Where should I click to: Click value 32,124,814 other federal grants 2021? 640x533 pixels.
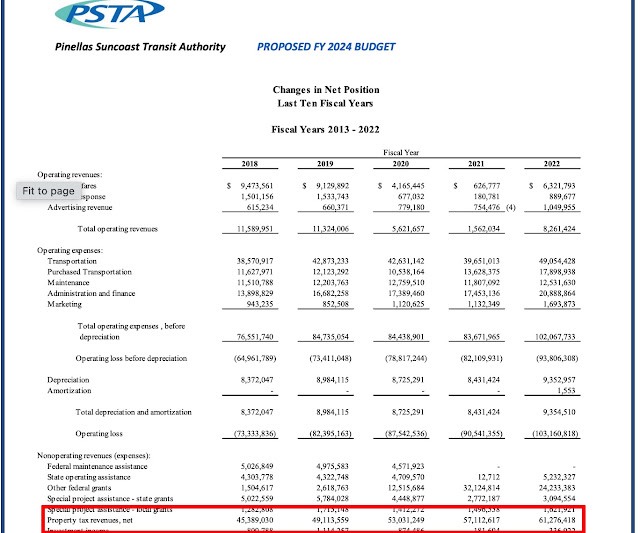tap(482, 488)
